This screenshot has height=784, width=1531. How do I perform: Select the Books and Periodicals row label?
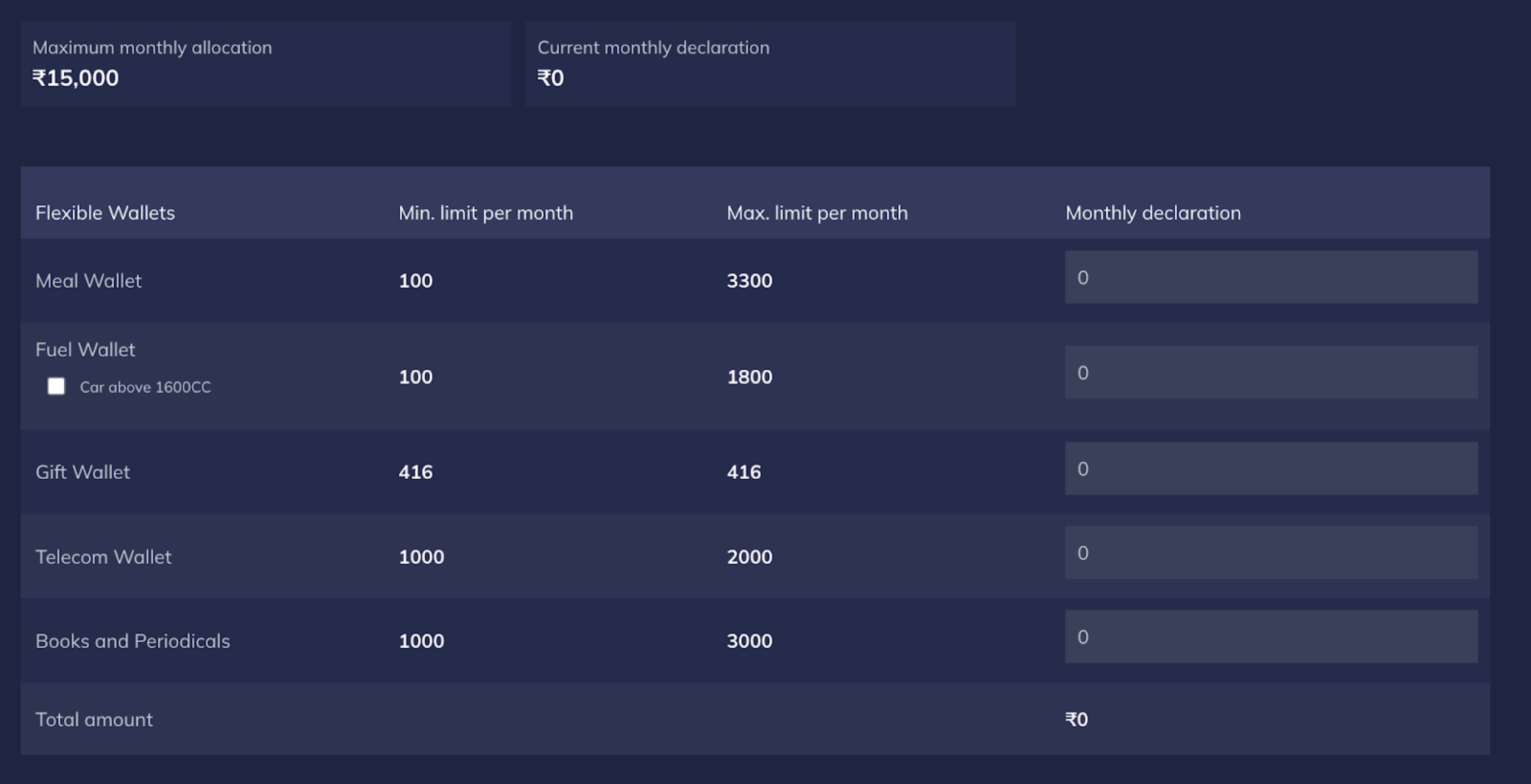132,641
